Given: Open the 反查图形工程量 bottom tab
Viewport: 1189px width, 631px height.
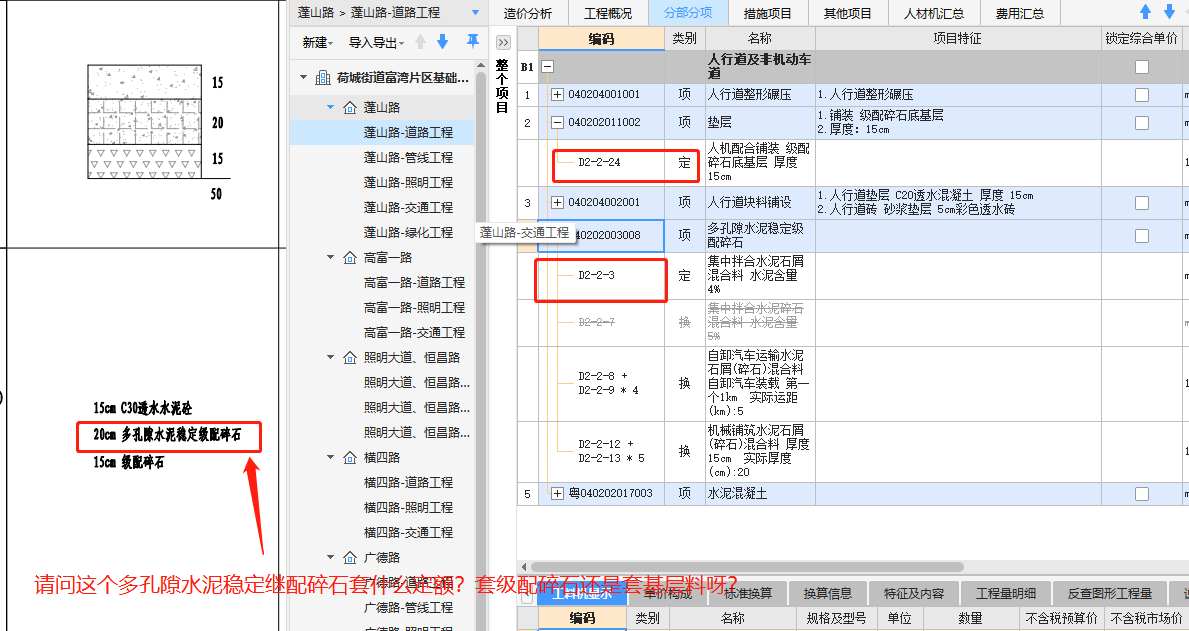Looking at the screenshot, I should (x=1109, y=594).
